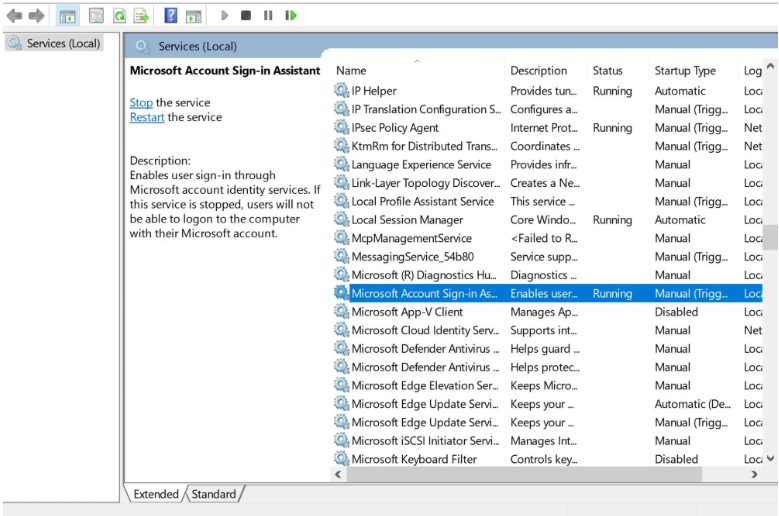Open the Help question-mark icon
The width and height of the screenshot is (779, 516).
point(170,16)
